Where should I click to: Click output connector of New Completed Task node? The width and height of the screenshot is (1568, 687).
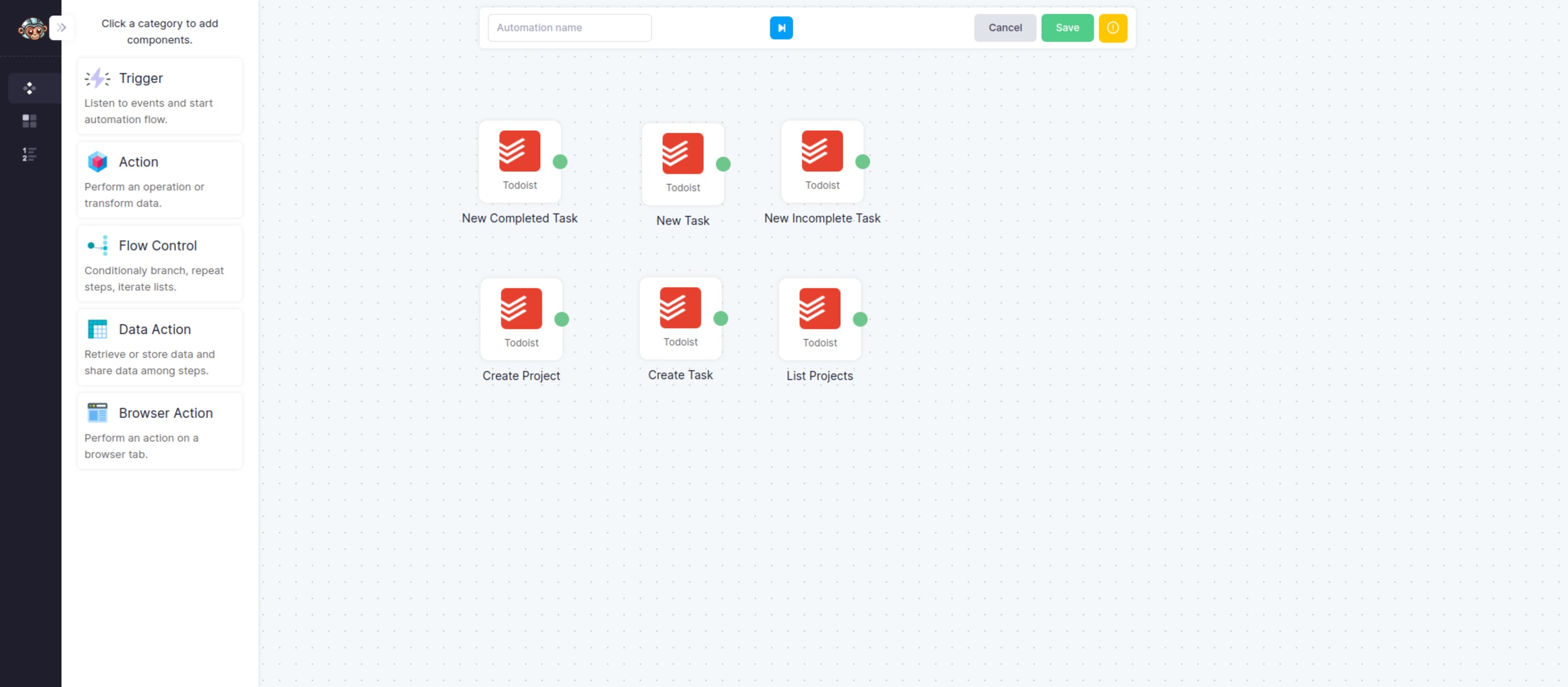[x=560, y=162]
